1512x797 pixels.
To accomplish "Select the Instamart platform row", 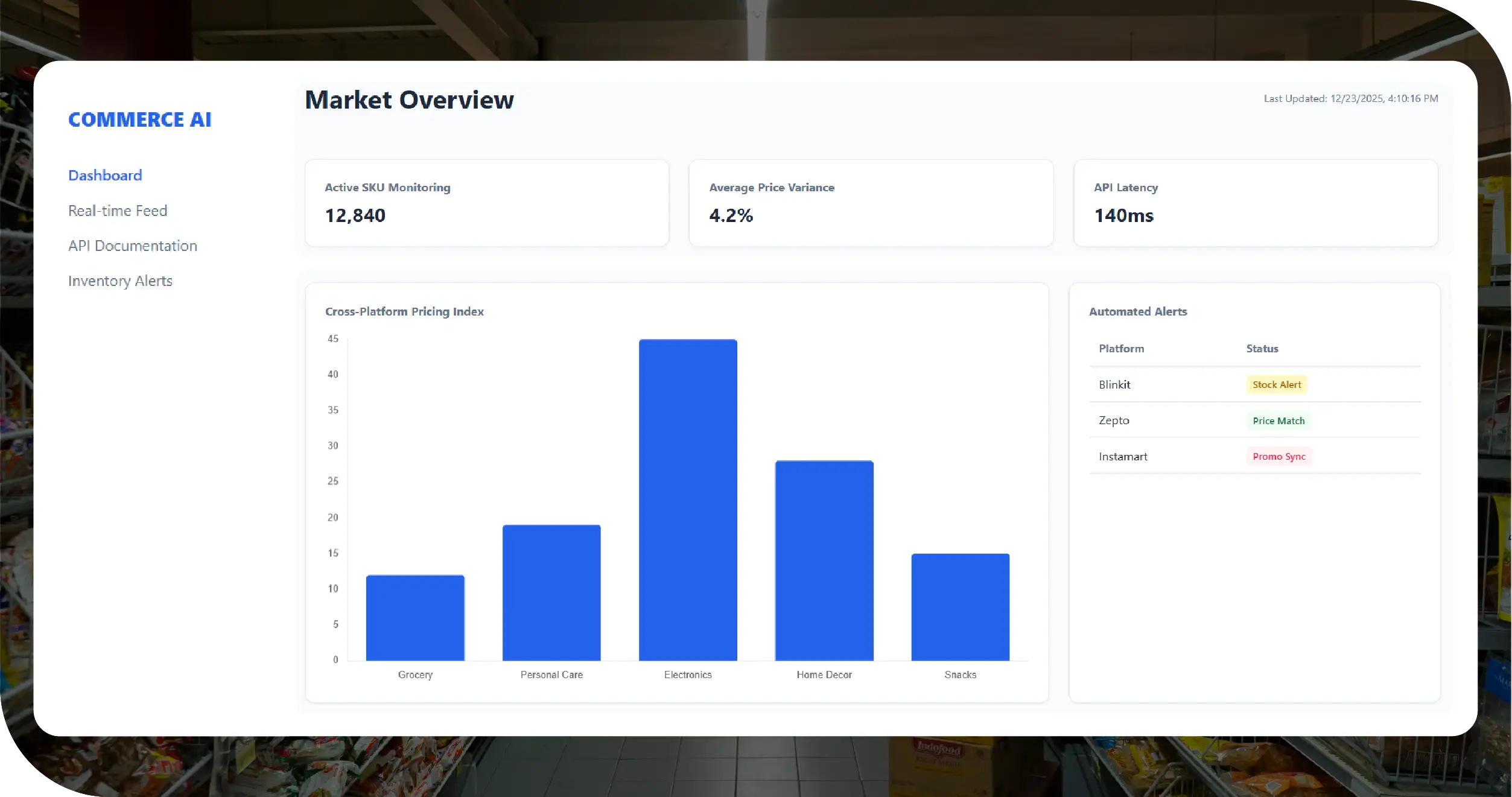I will [x=1123, y=457].
